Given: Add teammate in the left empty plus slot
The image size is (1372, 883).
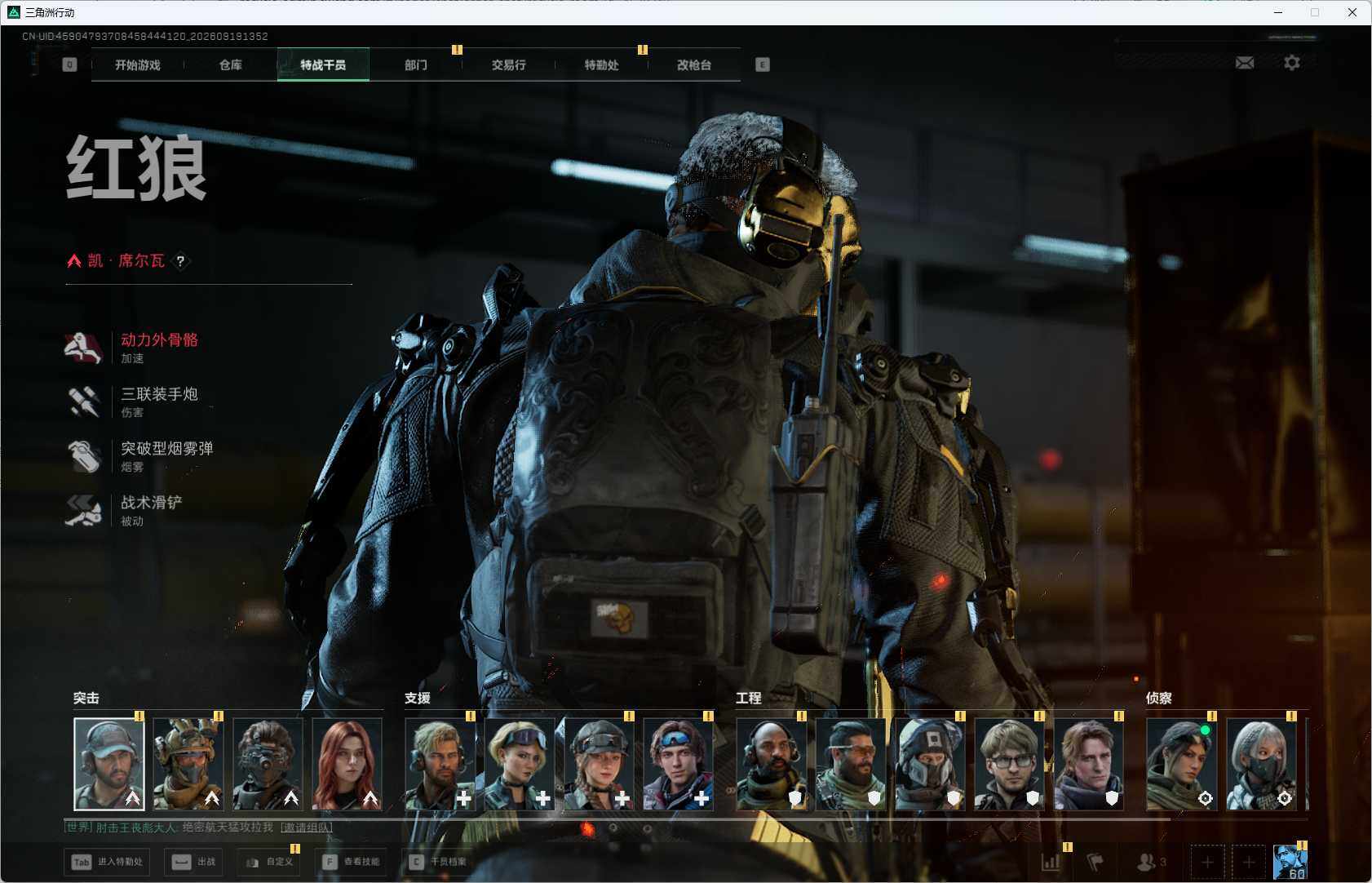Looking at the screenshot, I should click(x=1207, y=862).
